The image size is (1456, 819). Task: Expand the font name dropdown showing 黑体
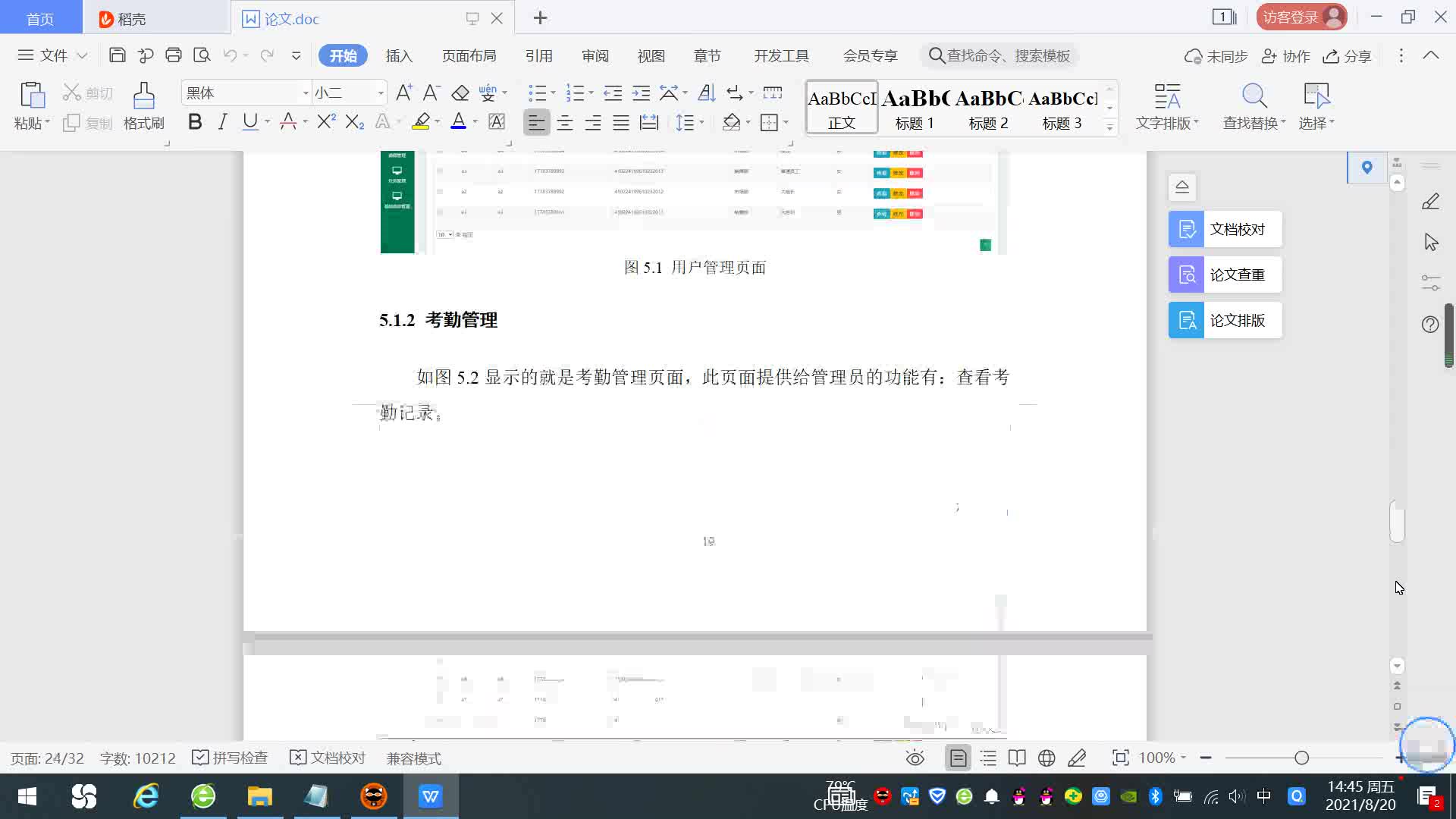(x=306, y=93)
